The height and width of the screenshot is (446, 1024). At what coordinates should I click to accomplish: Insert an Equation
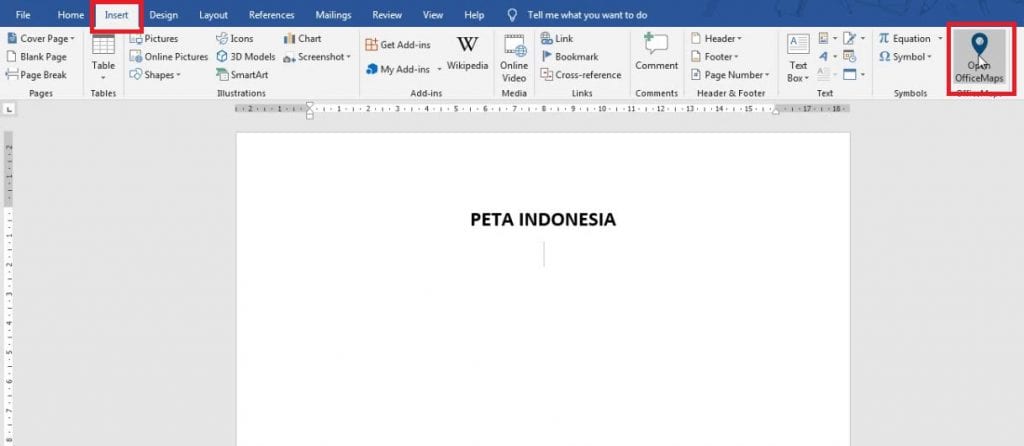coord(910,39)
